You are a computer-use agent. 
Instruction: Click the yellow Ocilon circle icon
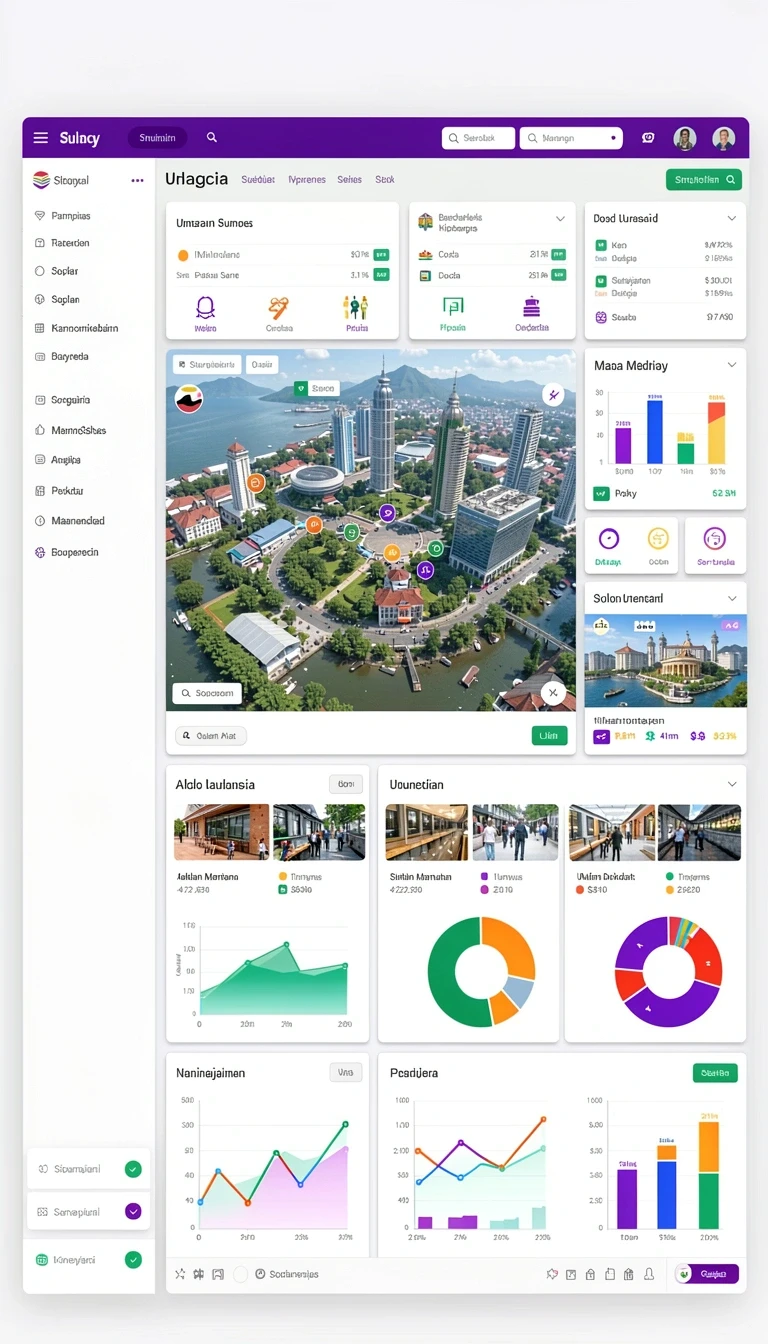click(x=658, y=539)
